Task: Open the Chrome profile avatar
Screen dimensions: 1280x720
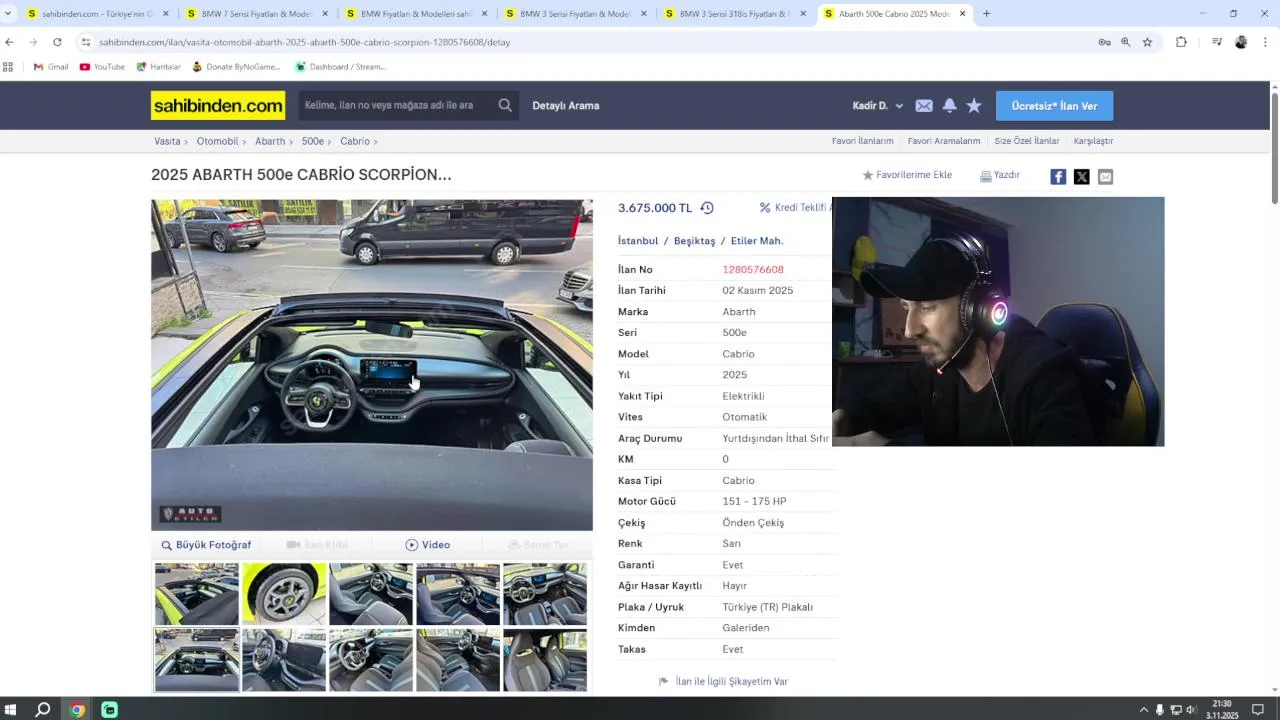Action: pyautogui.click(x=1241, y=42)
